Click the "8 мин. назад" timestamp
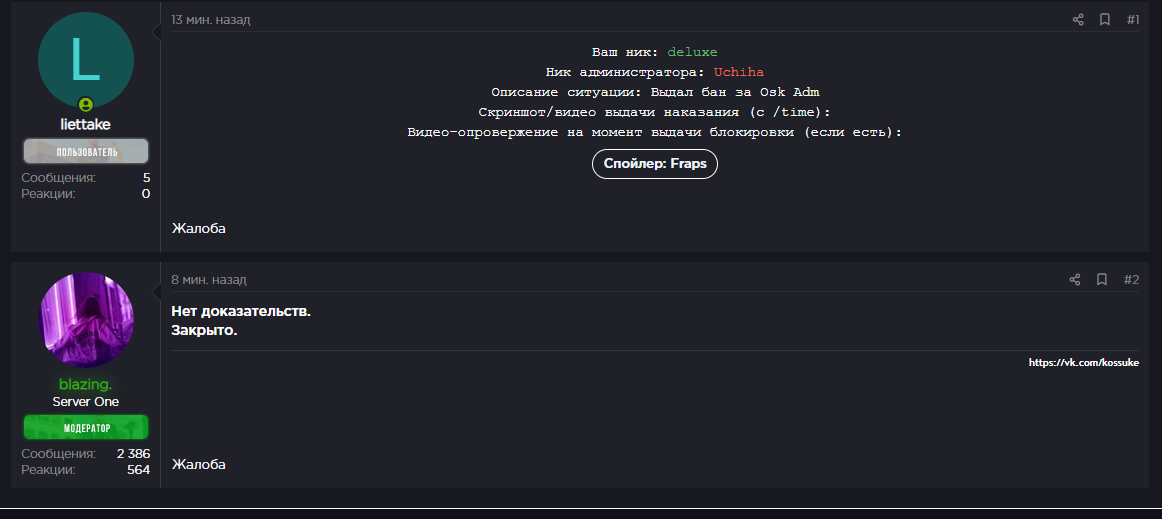The image size is (1162, 519). [x=208, y=280]
